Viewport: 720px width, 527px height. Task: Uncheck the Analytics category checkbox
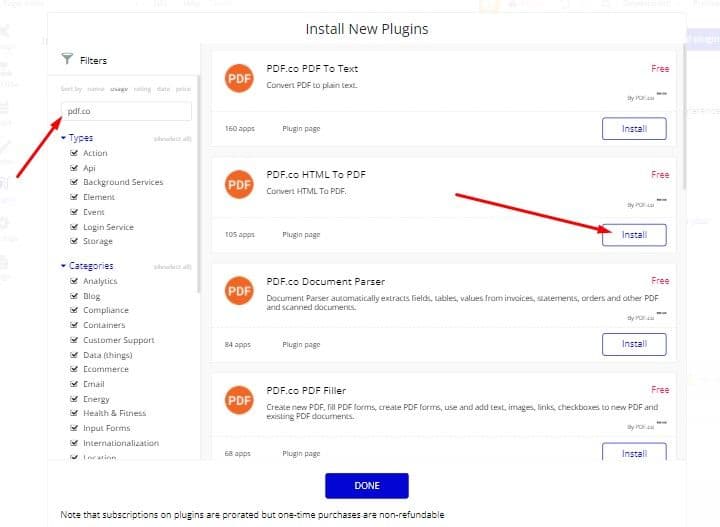click(74, 281)
